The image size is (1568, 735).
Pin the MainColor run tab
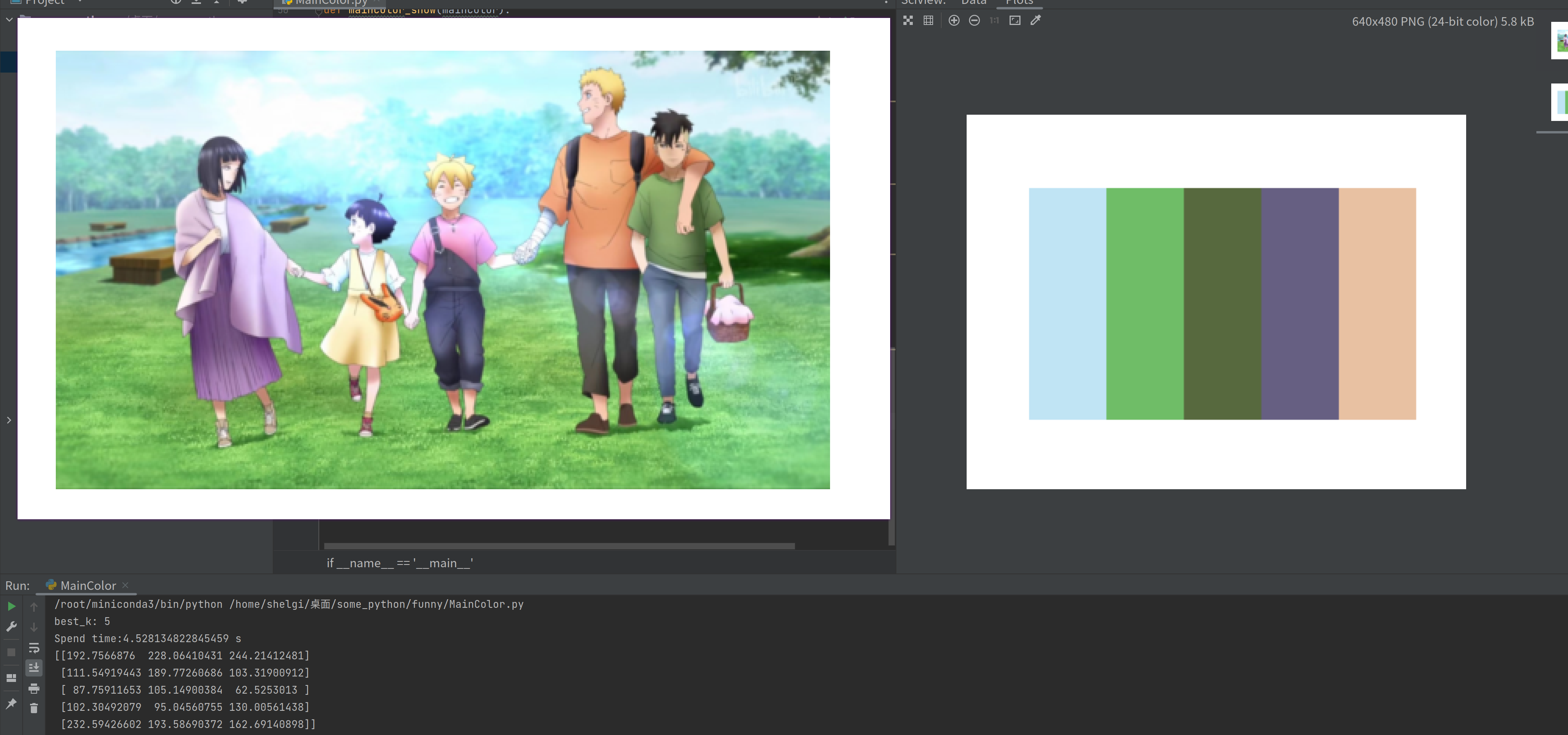[x=11, y=704]
